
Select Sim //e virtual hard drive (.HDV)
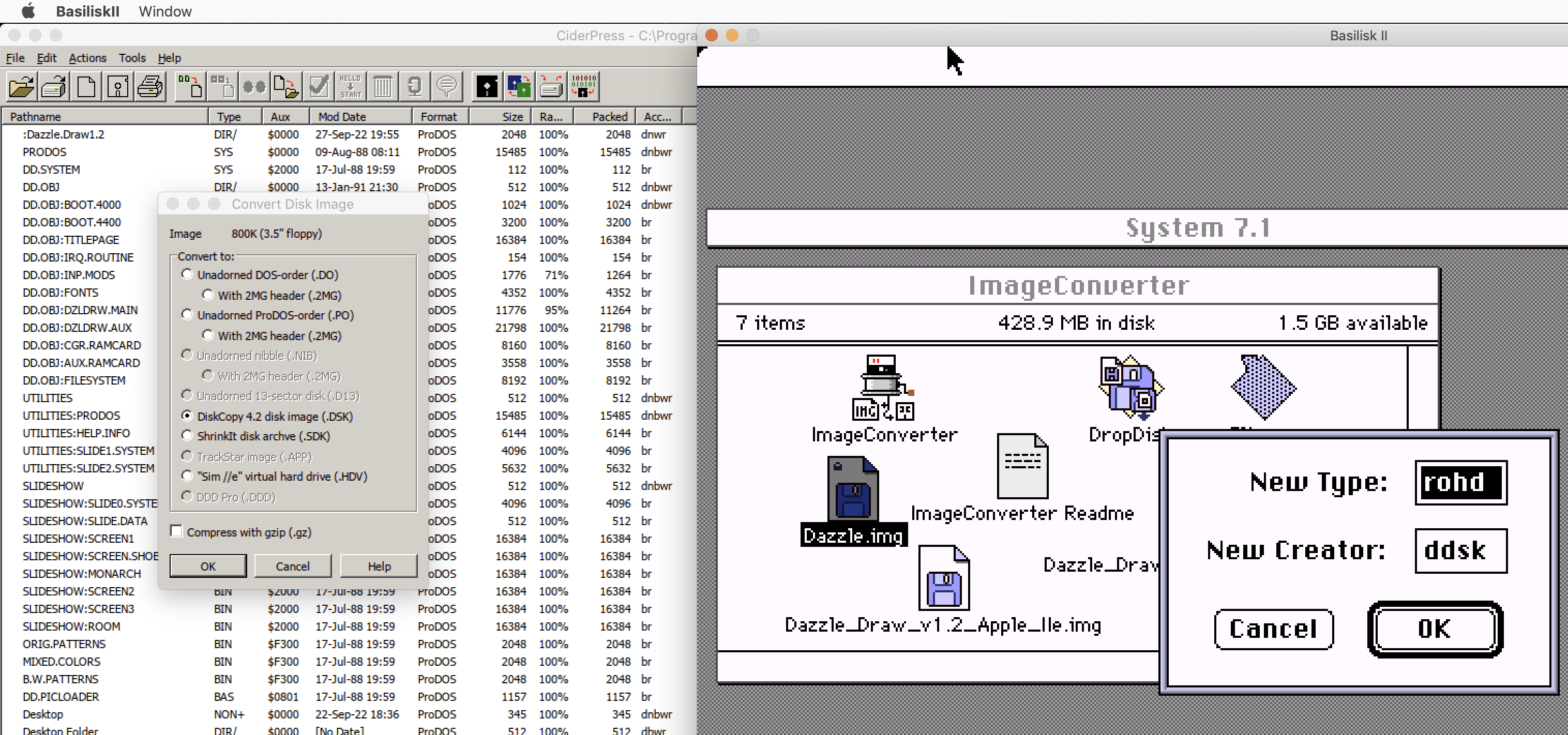[x=187, y=476]
